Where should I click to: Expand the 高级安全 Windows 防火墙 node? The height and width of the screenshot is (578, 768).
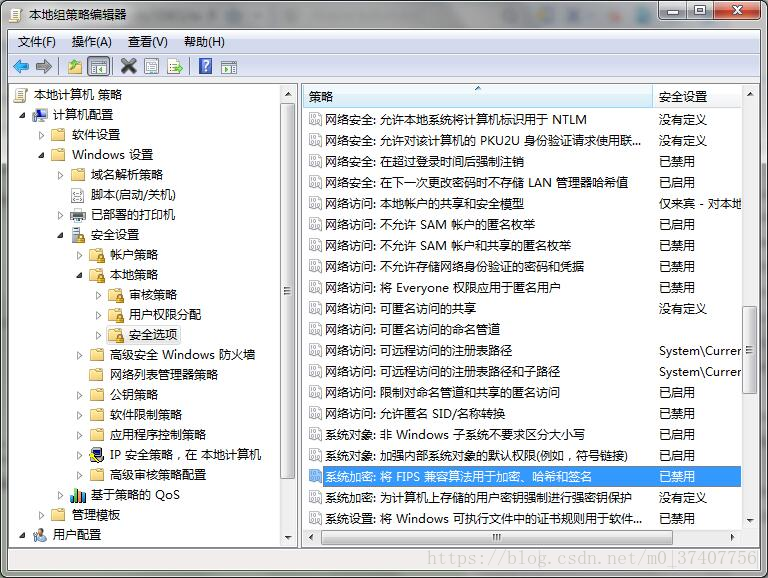(x=80, y=355)
